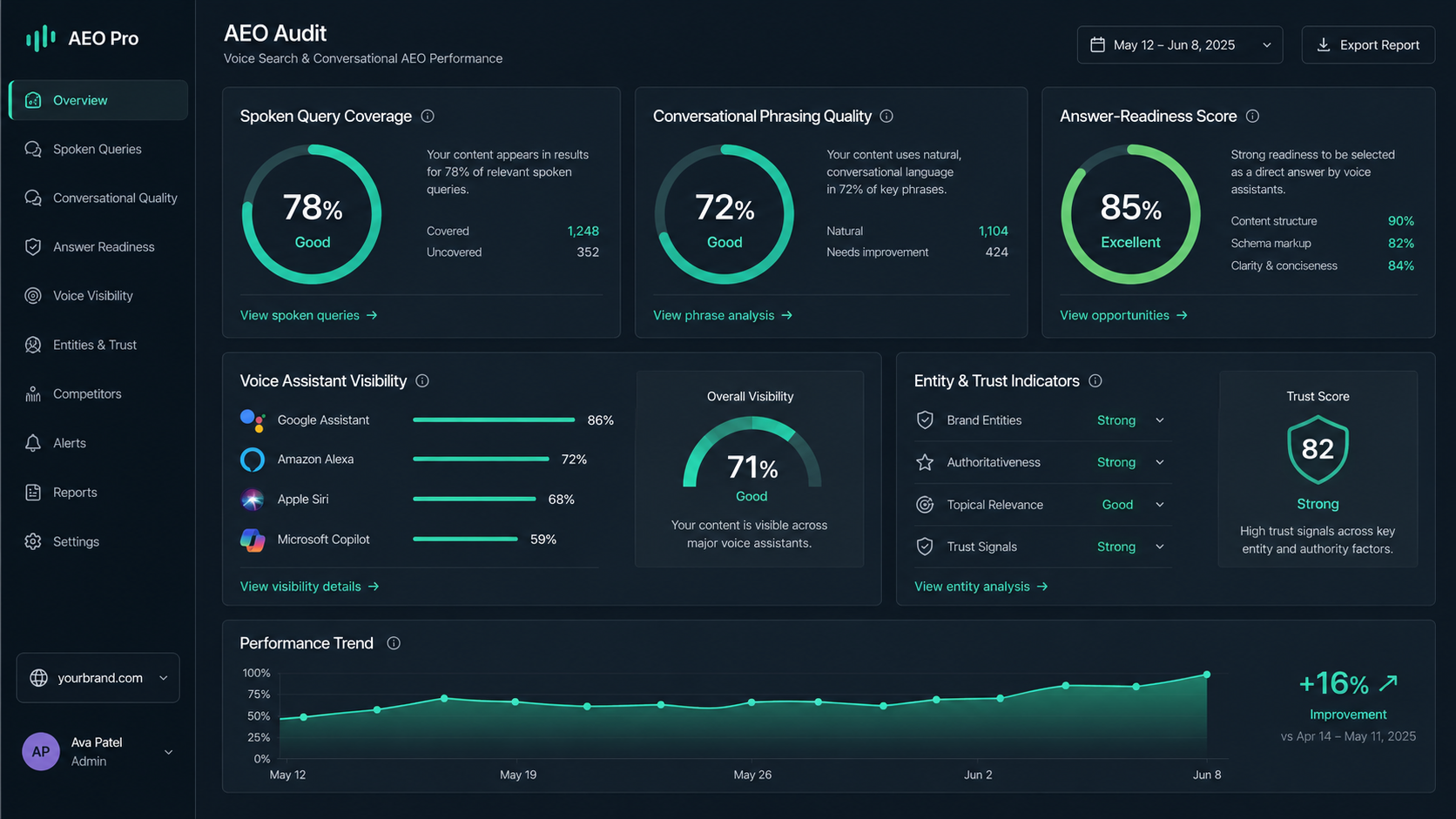Open the Overview sidebar item
Viewport: 1456px width, 819px height.
coord(98,100)
